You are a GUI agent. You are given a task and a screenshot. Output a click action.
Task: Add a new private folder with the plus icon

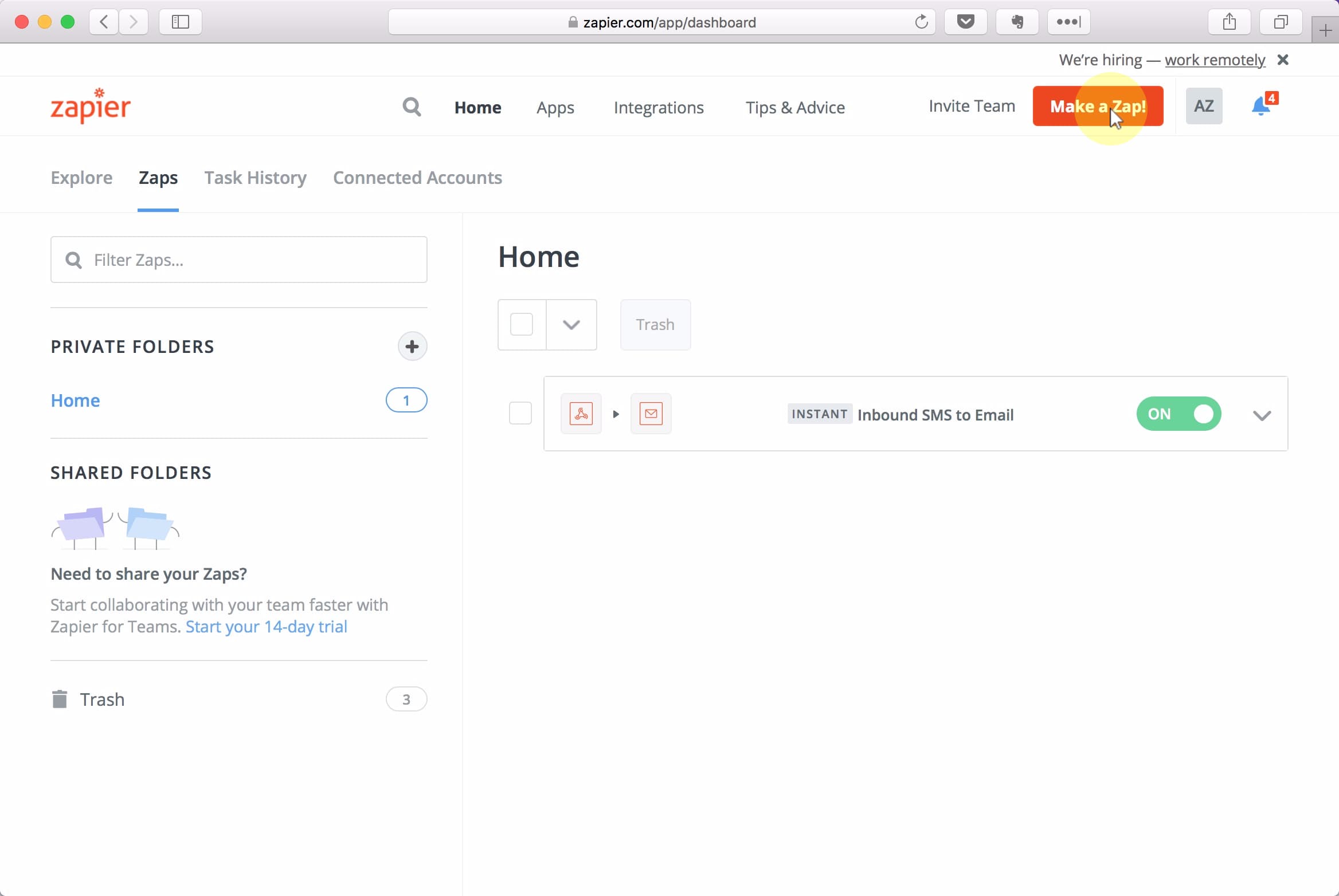click(412, 346)
